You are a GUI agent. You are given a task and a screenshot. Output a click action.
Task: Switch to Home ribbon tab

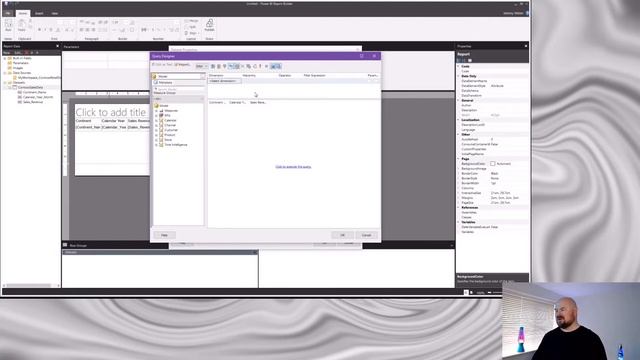point(23,13)
